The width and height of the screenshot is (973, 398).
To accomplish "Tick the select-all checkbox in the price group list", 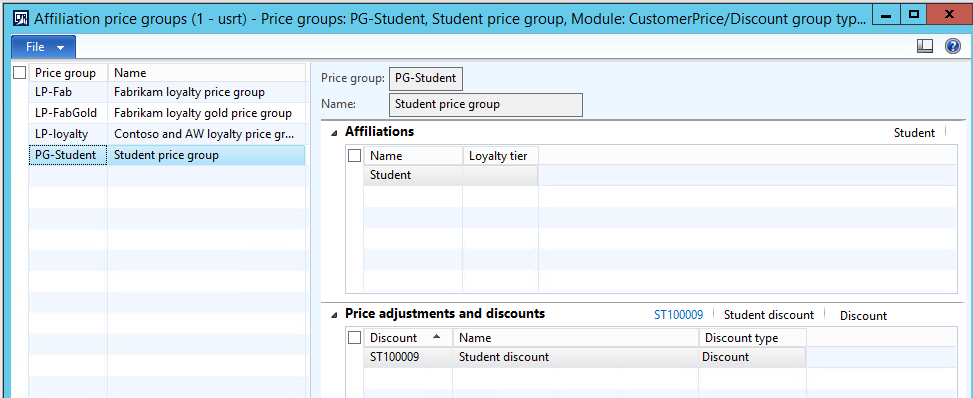I will coord(20,73).
